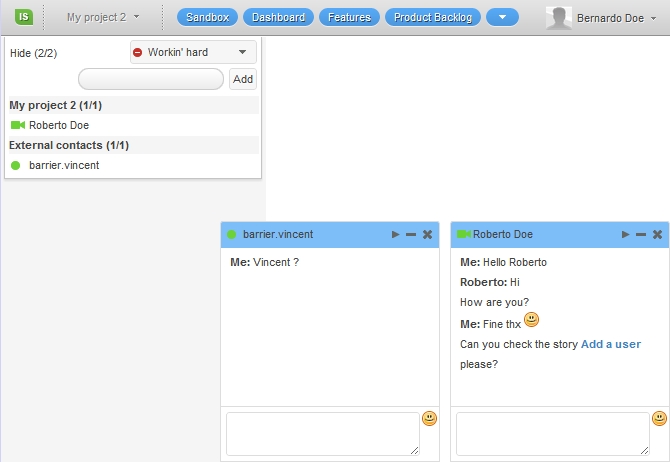Click resize handle of barrier.vincent message box
Screen dimensions: 670x462
pos(414,450)
